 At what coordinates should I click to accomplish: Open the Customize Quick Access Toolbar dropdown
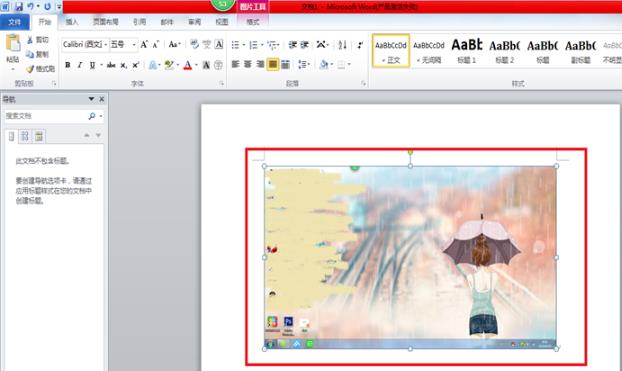(x=59, y=7)
